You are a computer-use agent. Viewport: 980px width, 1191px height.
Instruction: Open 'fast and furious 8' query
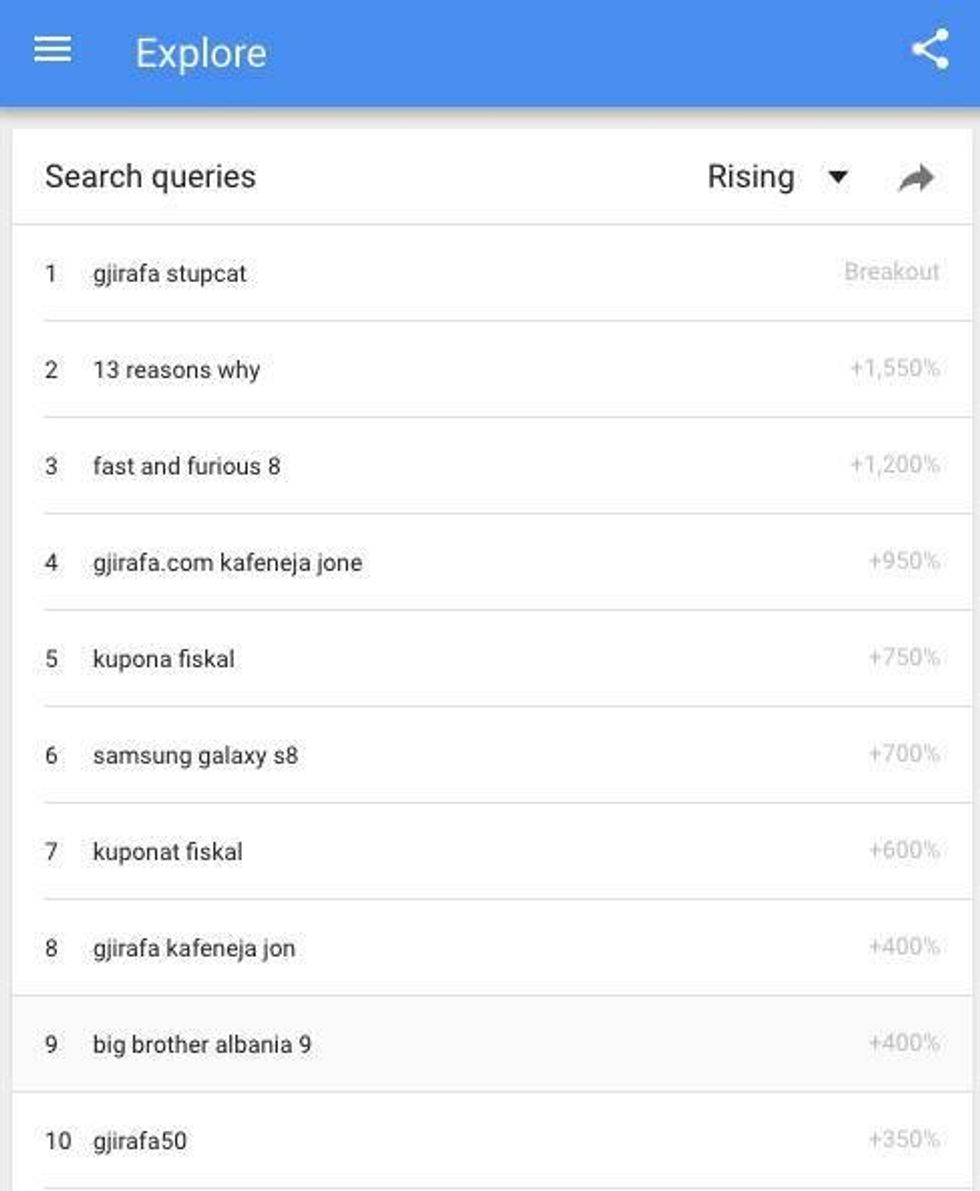[186, 466]
